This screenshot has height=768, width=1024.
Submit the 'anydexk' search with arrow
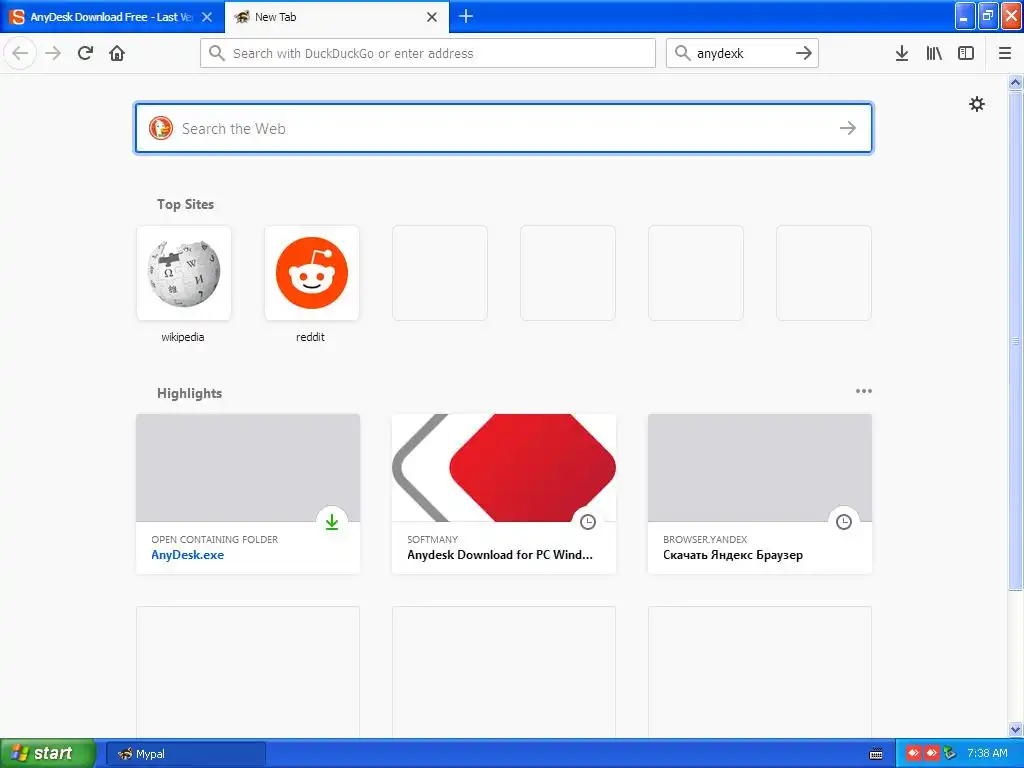(804, 53)
